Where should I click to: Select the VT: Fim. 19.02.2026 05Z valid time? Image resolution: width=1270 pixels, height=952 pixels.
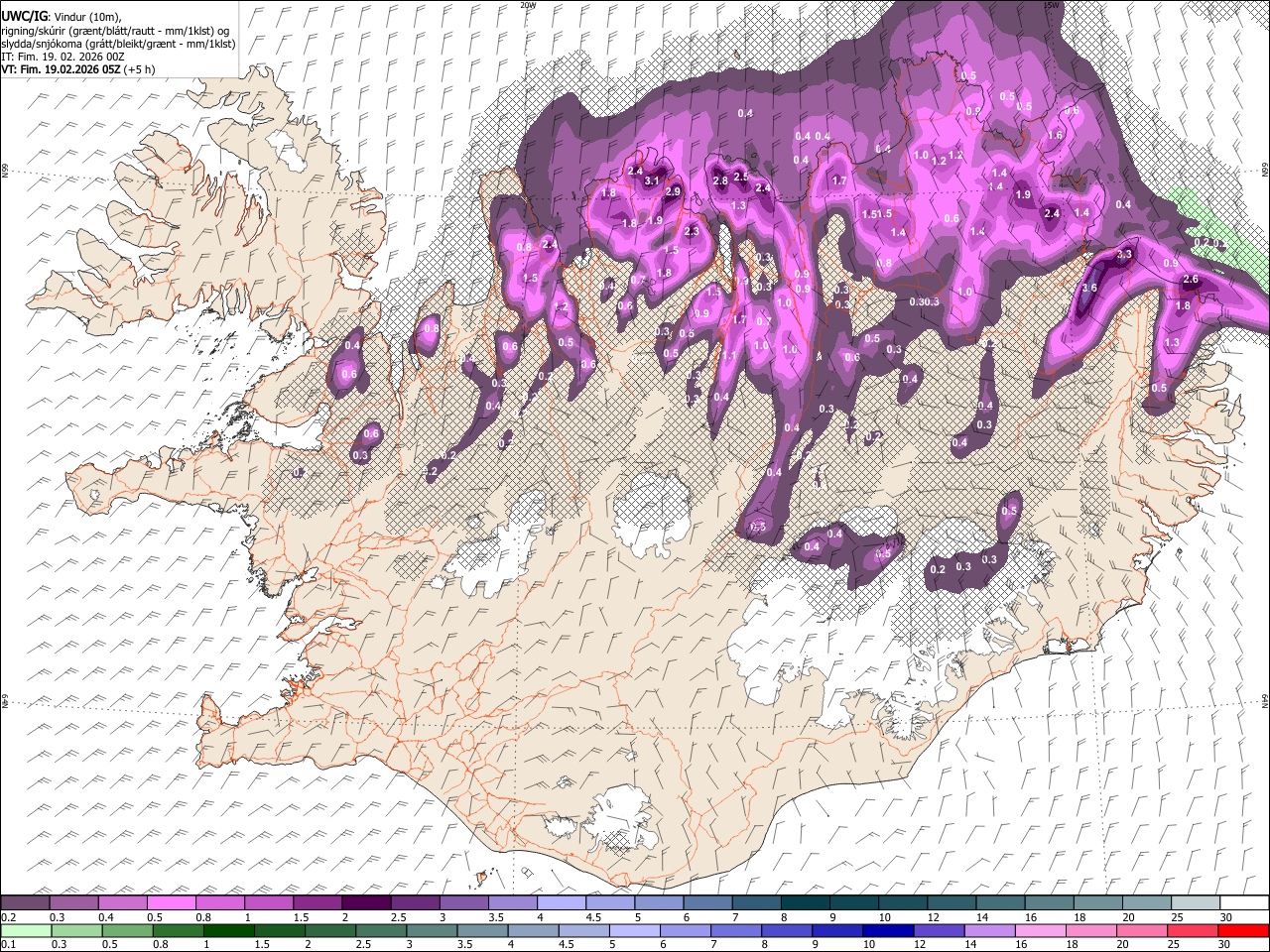tap(62, 69)
